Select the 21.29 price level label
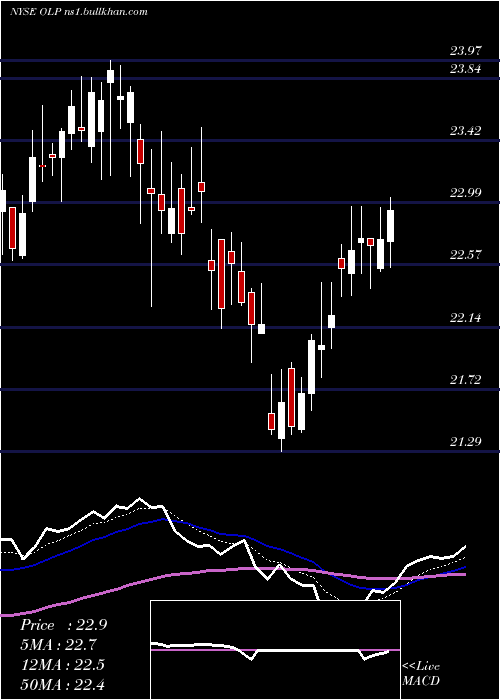Image resolution: width=500 pixels, height=700 pixels. click(x=466, y=442)
